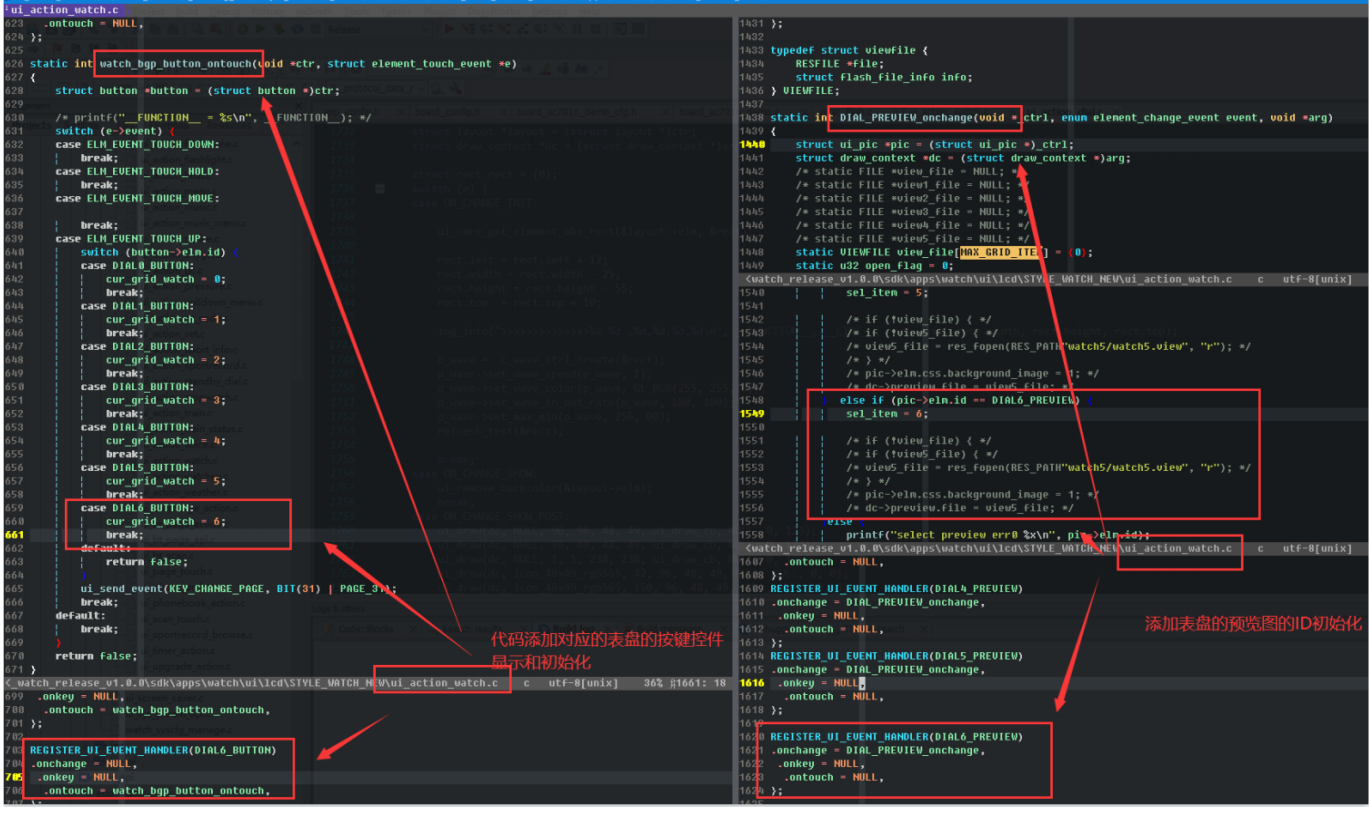1369x813 pixels.
Task: Click the line 'struct button *button = (struct button *)ctr;'
Action: click(197, 91)
